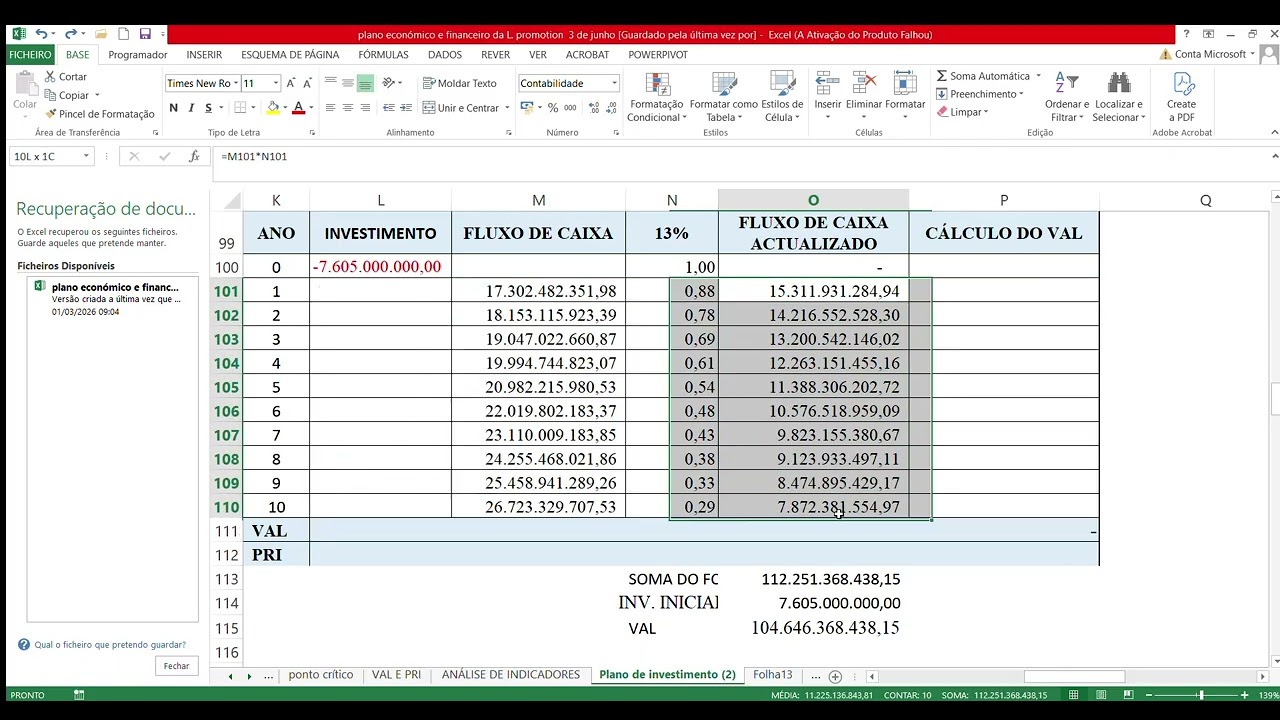Select the recovered file plano económico entry

pyautogui.click(x=112, y=299)
